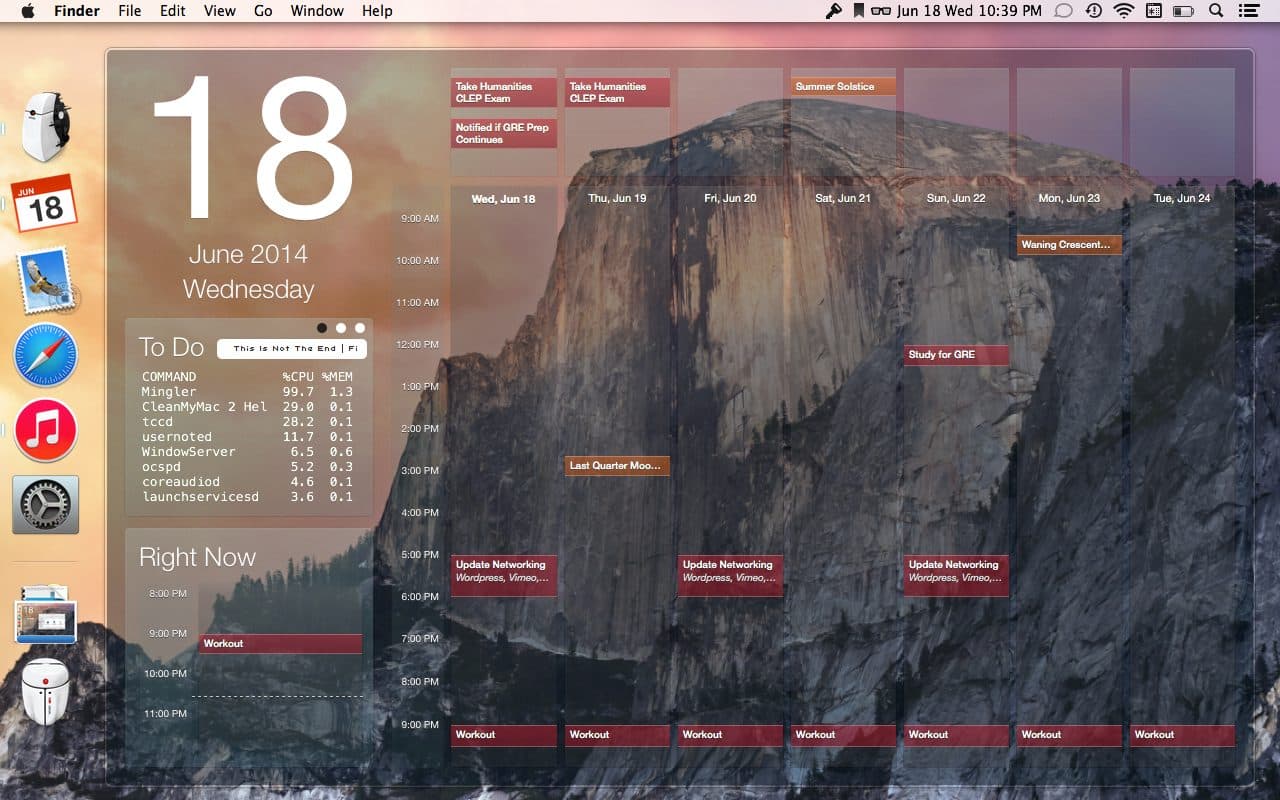Open the Study for GRE event
Screen dimensions: 1280x800
[x=956, y=355]
